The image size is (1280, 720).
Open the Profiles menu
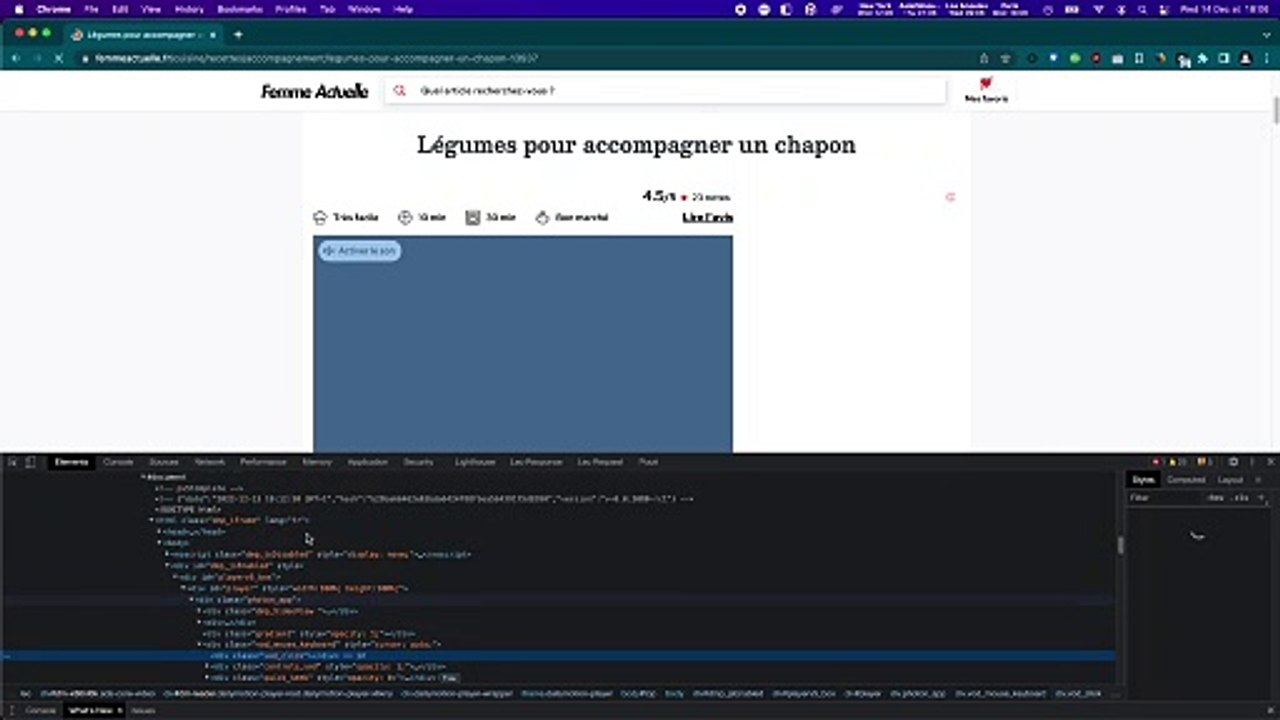coord(290,9)
